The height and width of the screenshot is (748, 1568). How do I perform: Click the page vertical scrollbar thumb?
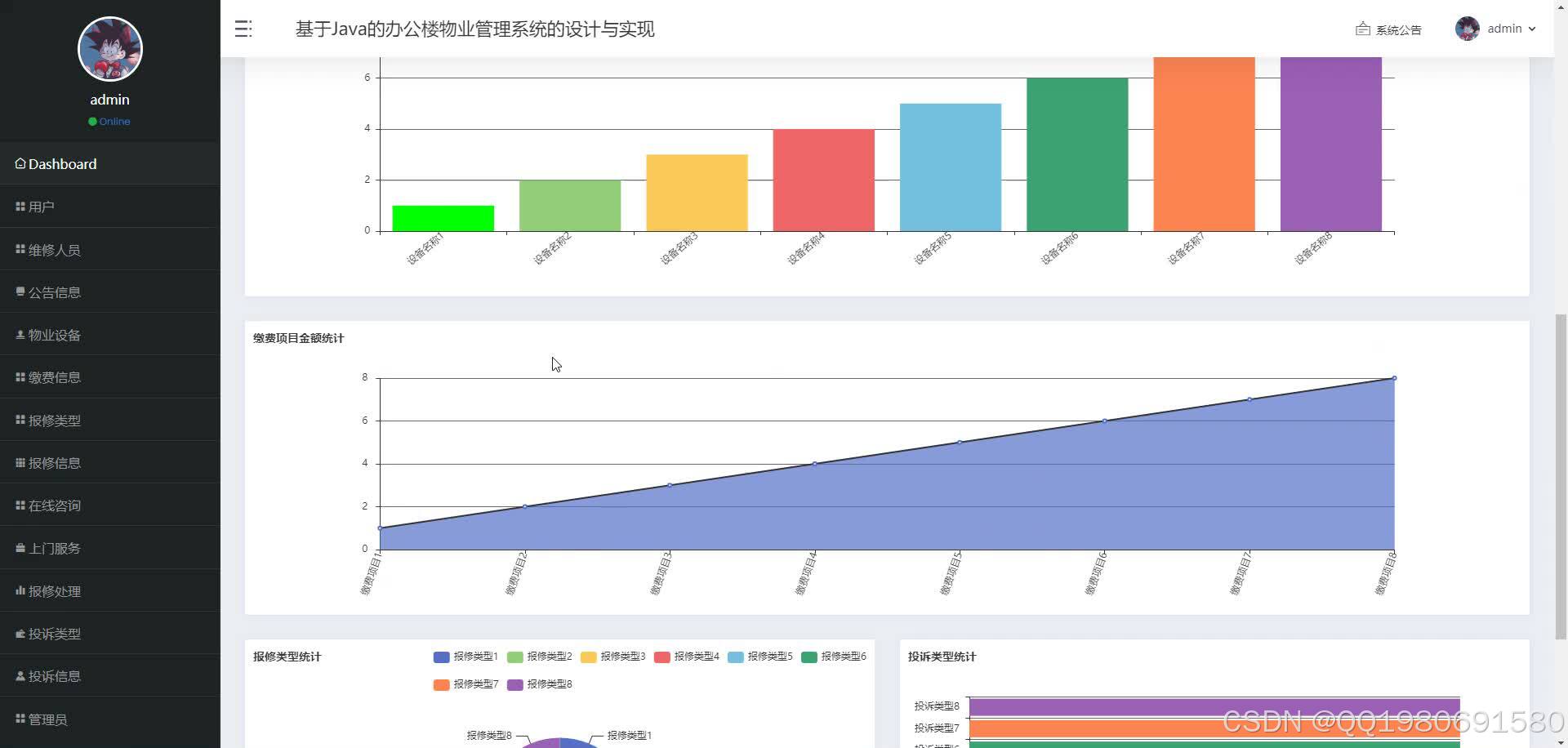(1561, 475)
